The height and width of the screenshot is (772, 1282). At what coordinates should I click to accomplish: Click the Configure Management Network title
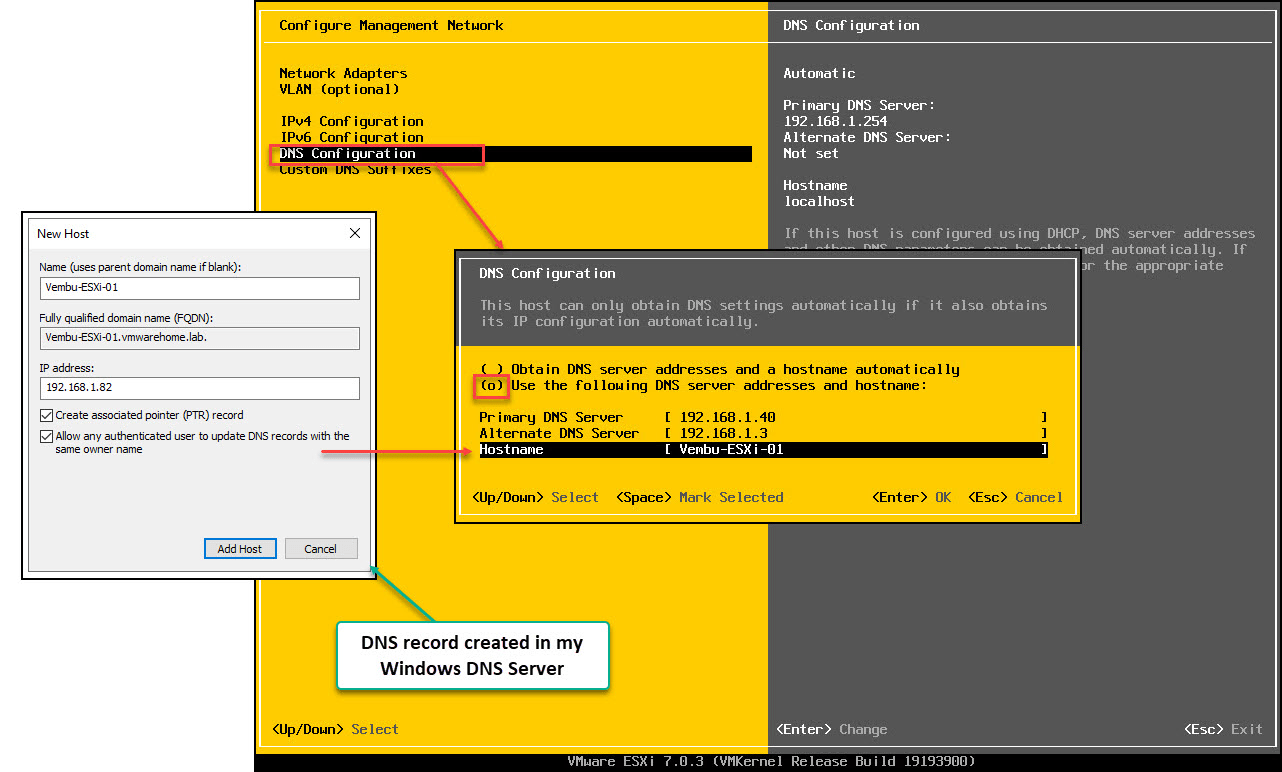[x=391, y=25]
